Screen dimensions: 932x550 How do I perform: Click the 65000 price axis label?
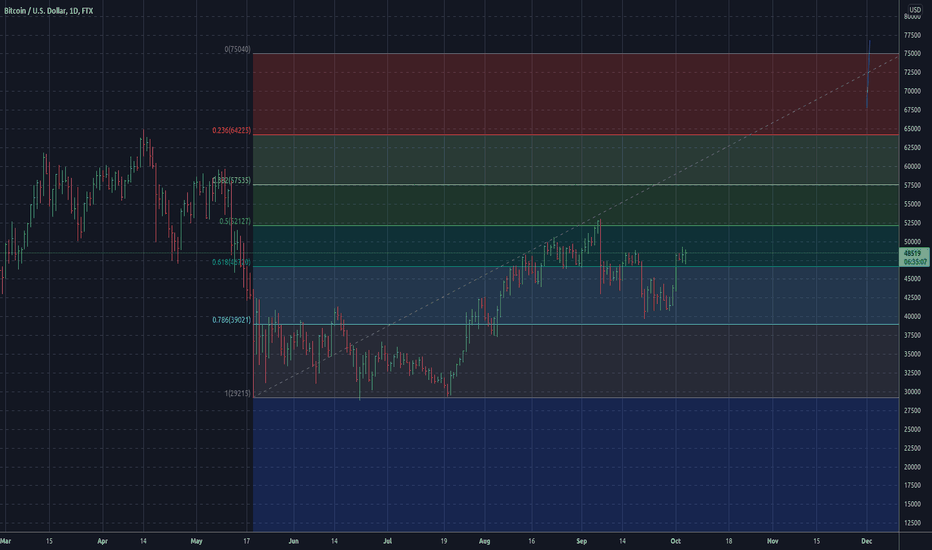(x=912, y=128)
